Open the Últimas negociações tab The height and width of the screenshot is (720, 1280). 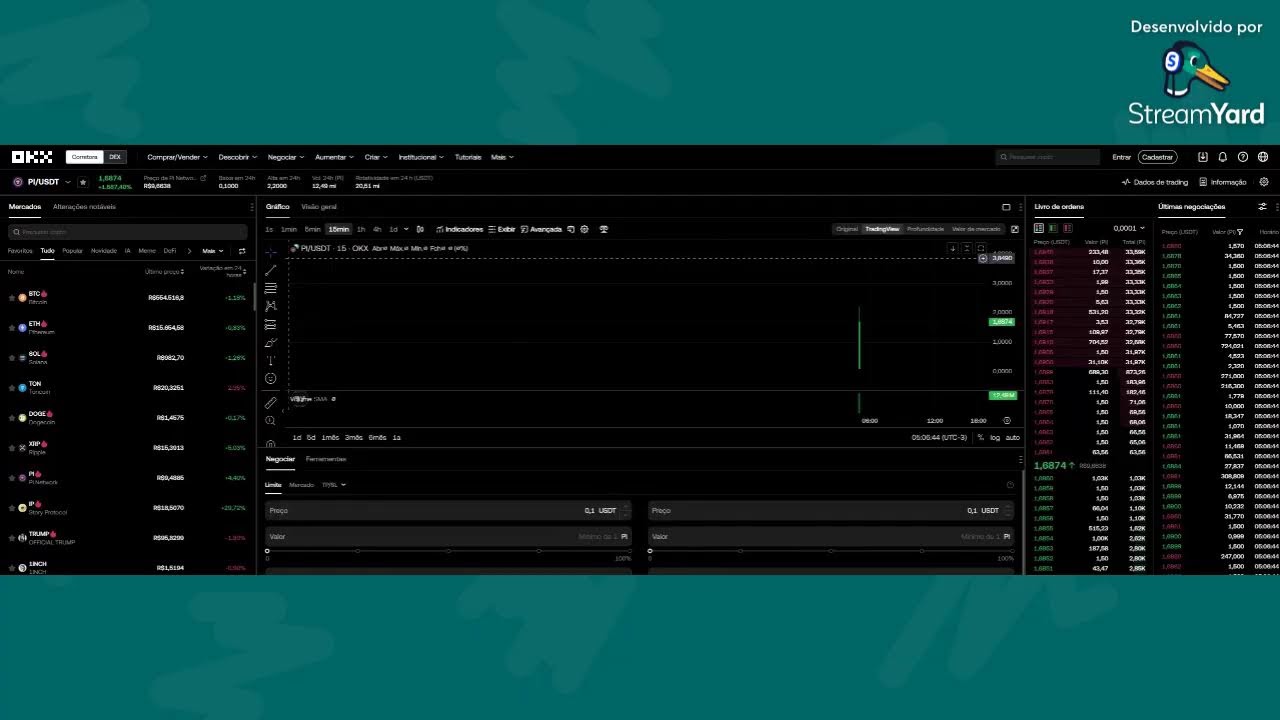tap(1191, 207)
